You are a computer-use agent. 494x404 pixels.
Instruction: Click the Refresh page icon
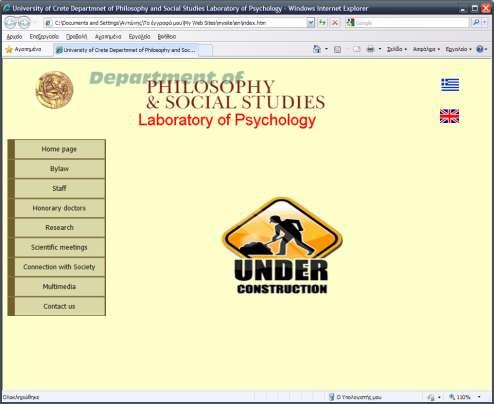pyautogui.click(x=322, y=23)
